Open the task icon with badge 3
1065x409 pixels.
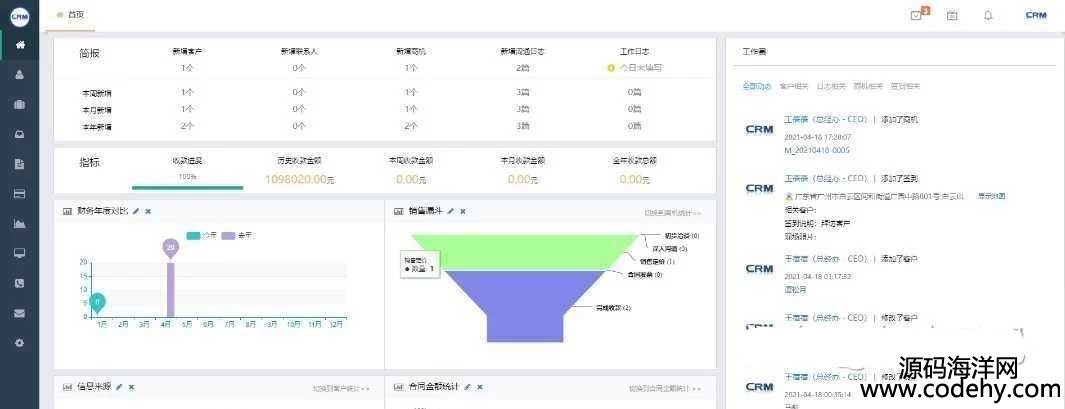coord(916,15)
